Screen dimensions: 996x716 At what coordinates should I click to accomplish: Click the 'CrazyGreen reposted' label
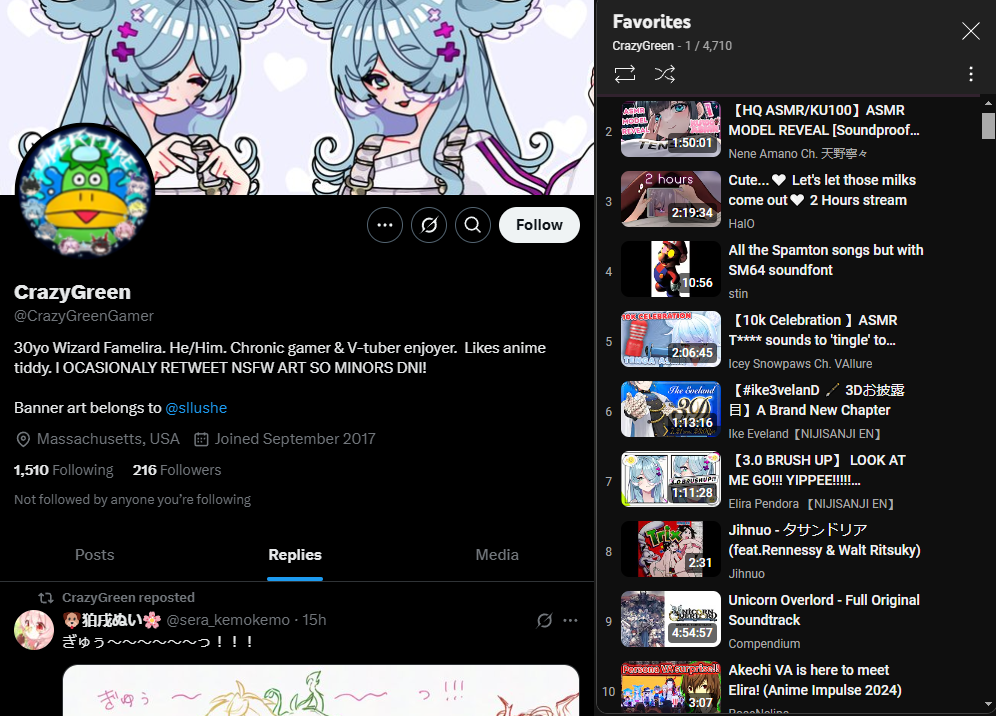point(128,597)
